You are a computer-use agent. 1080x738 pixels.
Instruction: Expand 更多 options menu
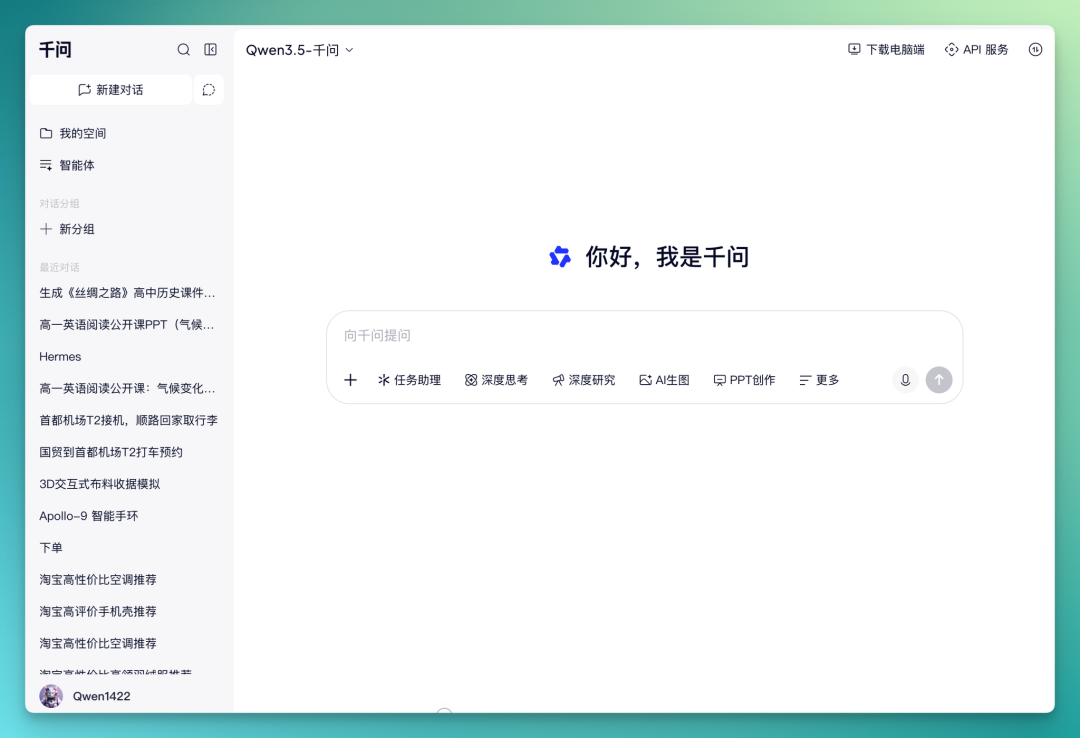click(819, 380)
